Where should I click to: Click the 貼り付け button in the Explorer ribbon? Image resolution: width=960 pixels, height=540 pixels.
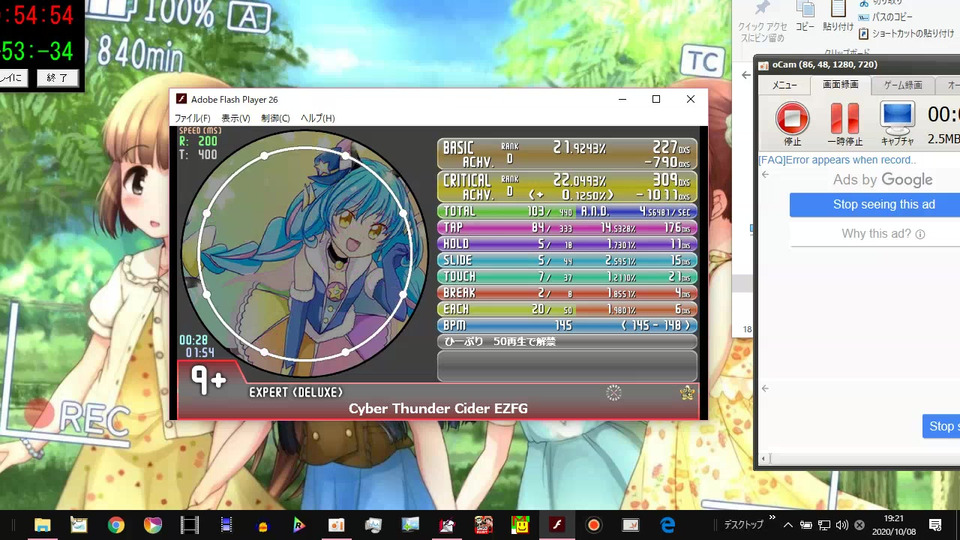pos(838,15)
